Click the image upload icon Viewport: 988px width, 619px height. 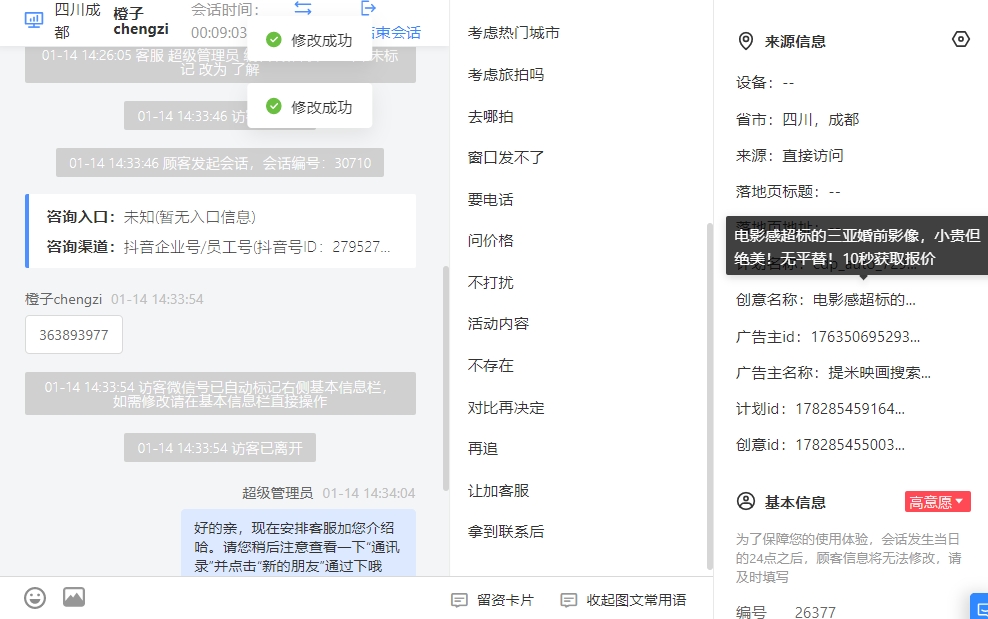pyautogui.click(x=74, y=597)
